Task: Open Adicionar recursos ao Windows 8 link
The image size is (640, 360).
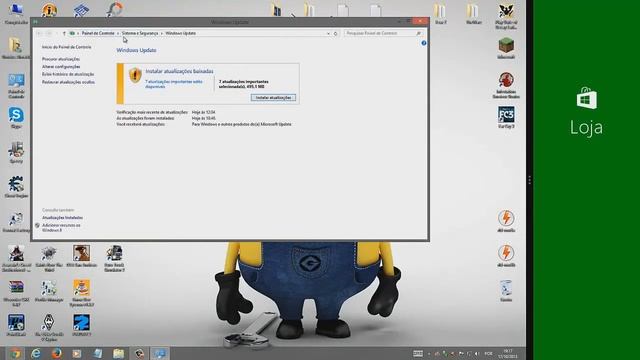Action: click(61, 228)
